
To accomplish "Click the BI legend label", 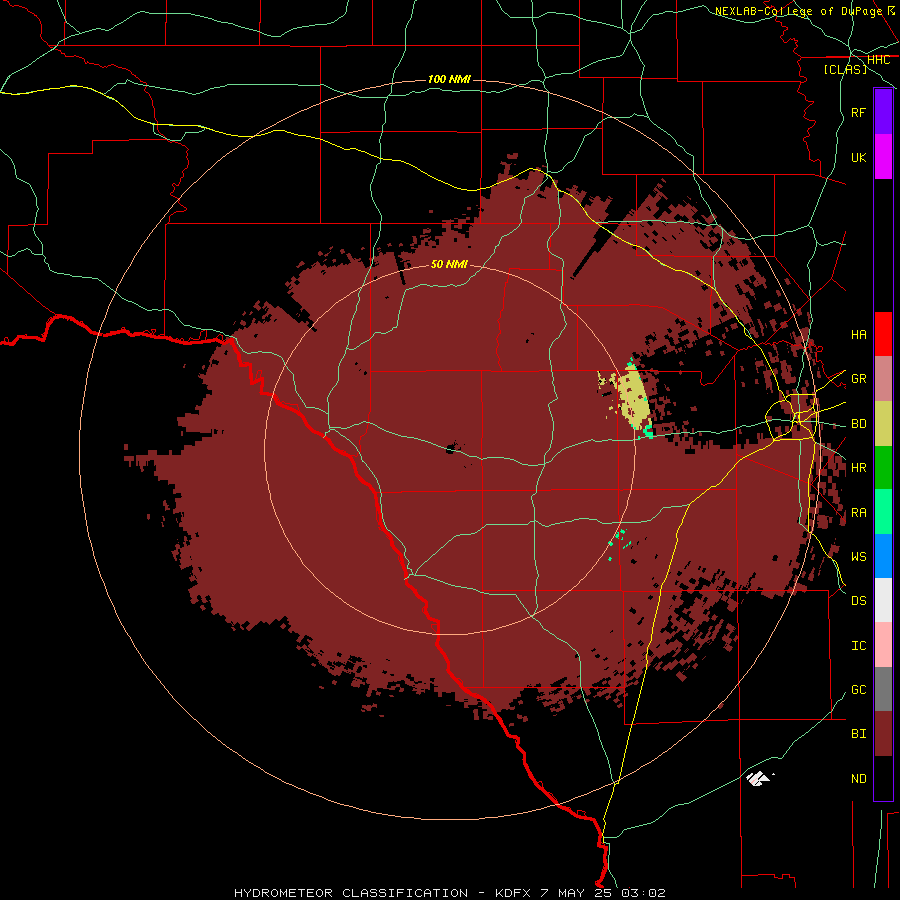I will click(x=859, y=734).
